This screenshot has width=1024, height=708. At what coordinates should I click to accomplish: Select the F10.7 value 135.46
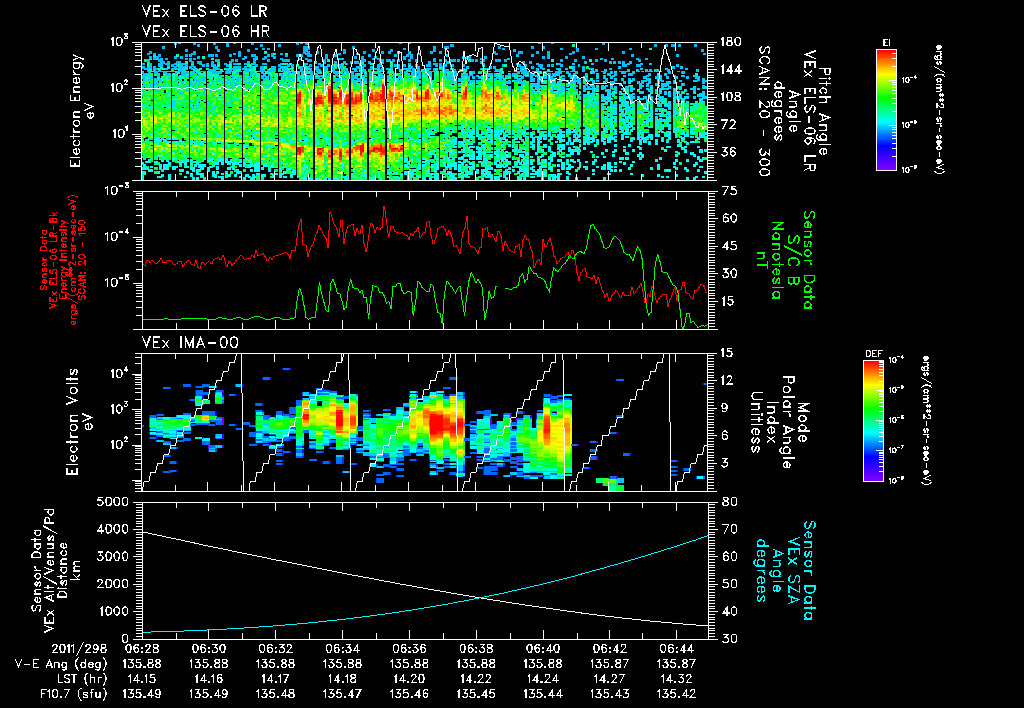tap(409, 694)
